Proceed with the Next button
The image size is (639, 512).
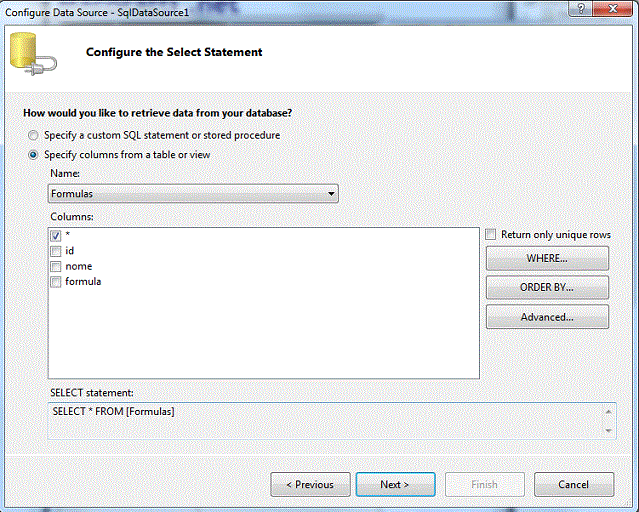395,484
